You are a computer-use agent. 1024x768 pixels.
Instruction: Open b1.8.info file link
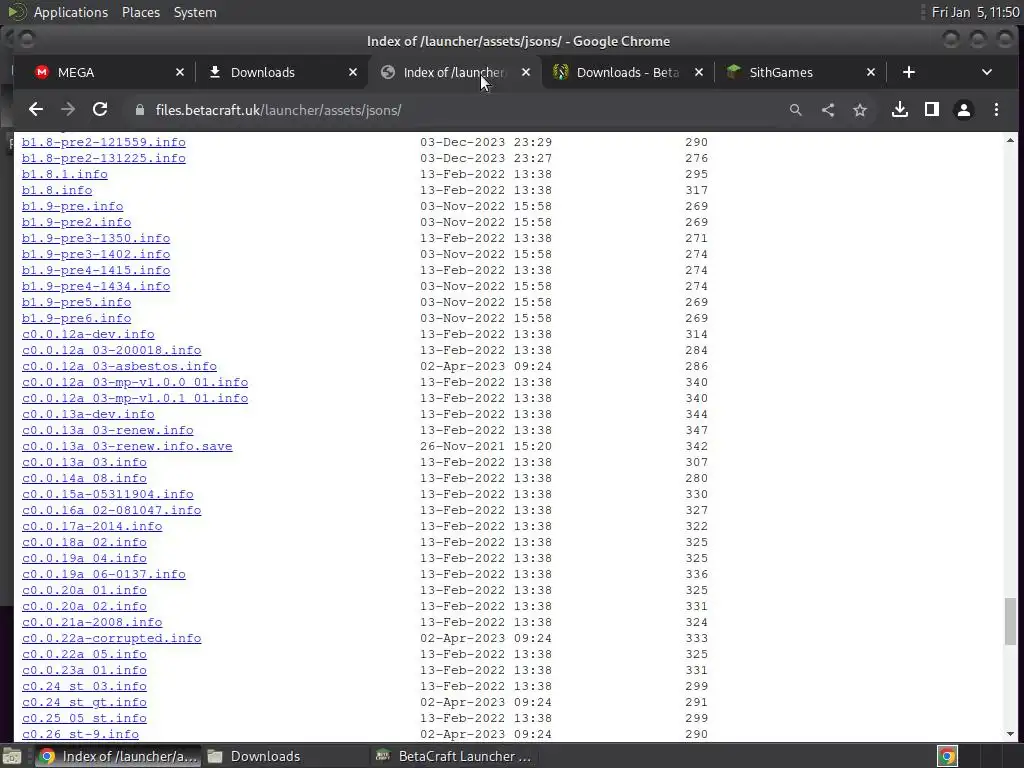click(x=57, y=190)
